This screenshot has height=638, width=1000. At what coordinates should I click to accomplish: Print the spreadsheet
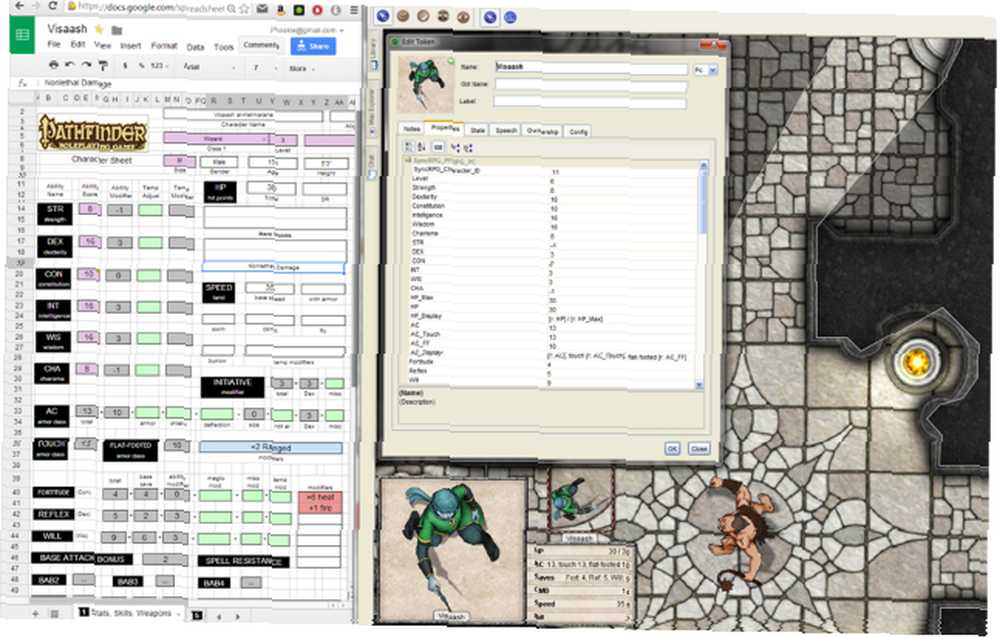54,64
